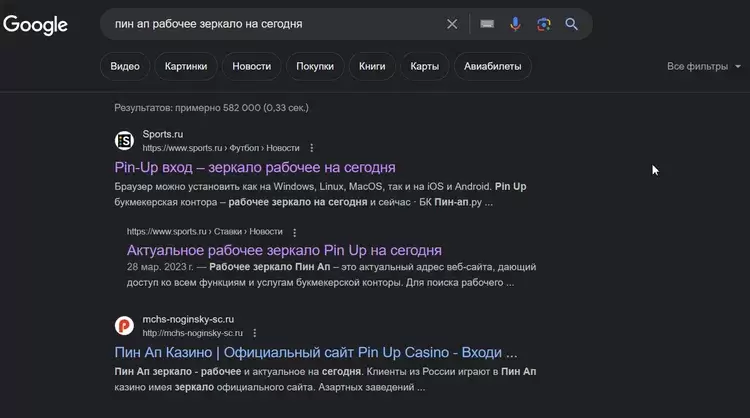Open 'Pin-Up вход – зеркало рабочее' result

click(x=255, y=167)
